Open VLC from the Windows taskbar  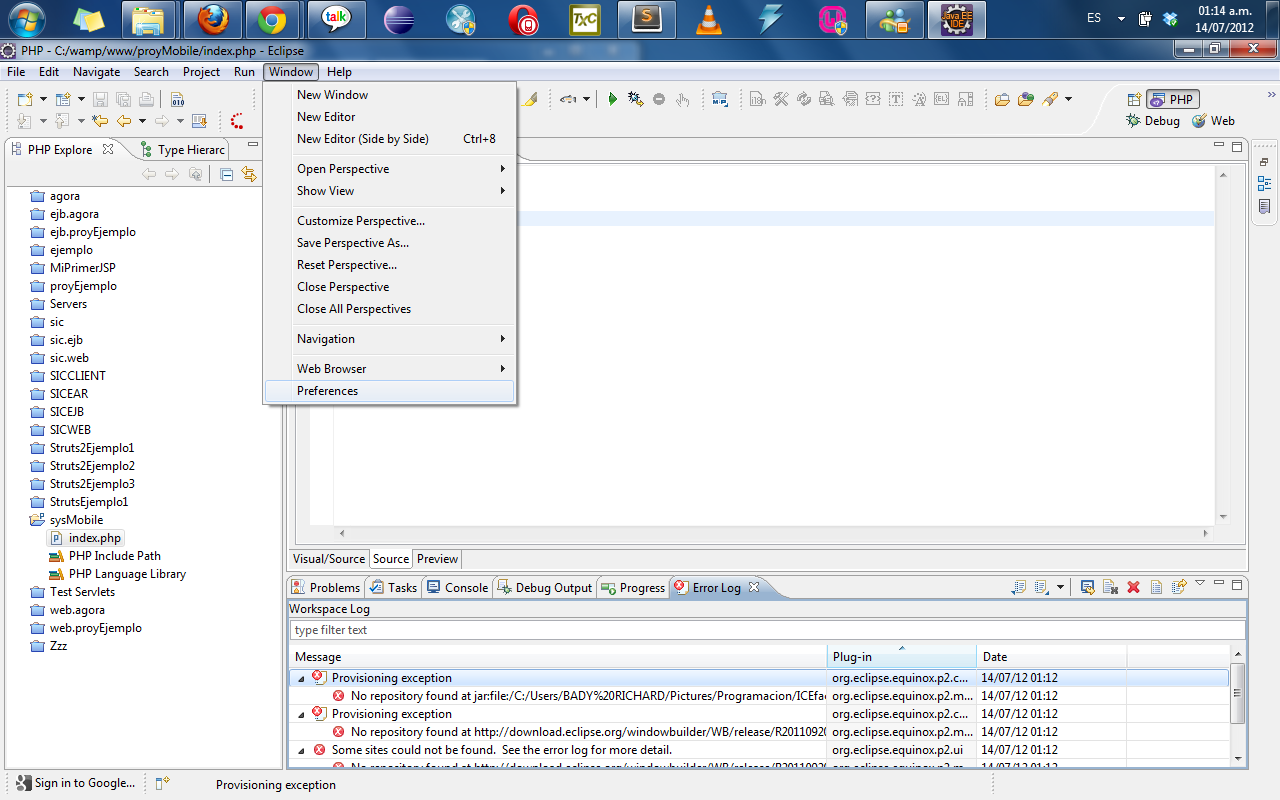[709, 19]
